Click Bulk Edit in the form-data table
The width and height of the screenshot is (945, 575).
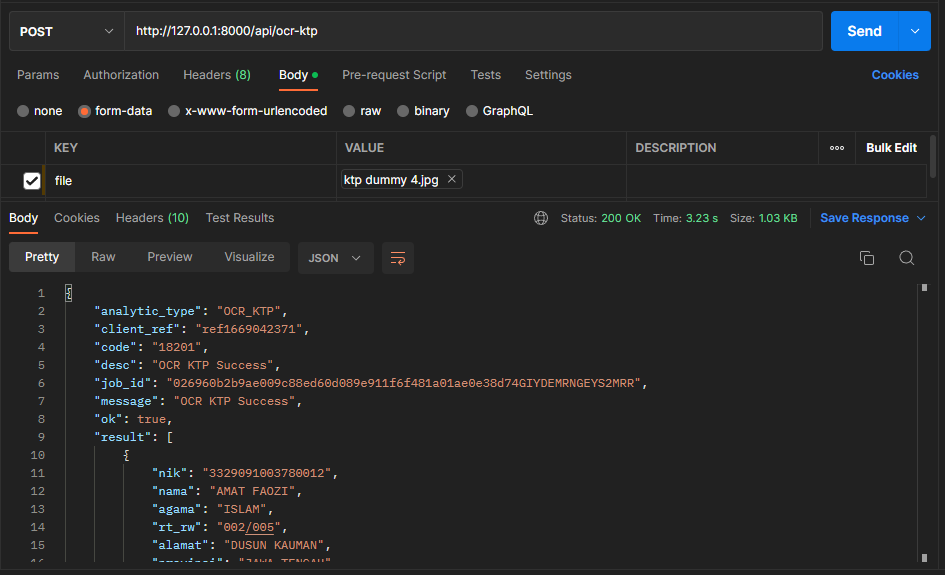pyautogui.click(x=891, y=148)
